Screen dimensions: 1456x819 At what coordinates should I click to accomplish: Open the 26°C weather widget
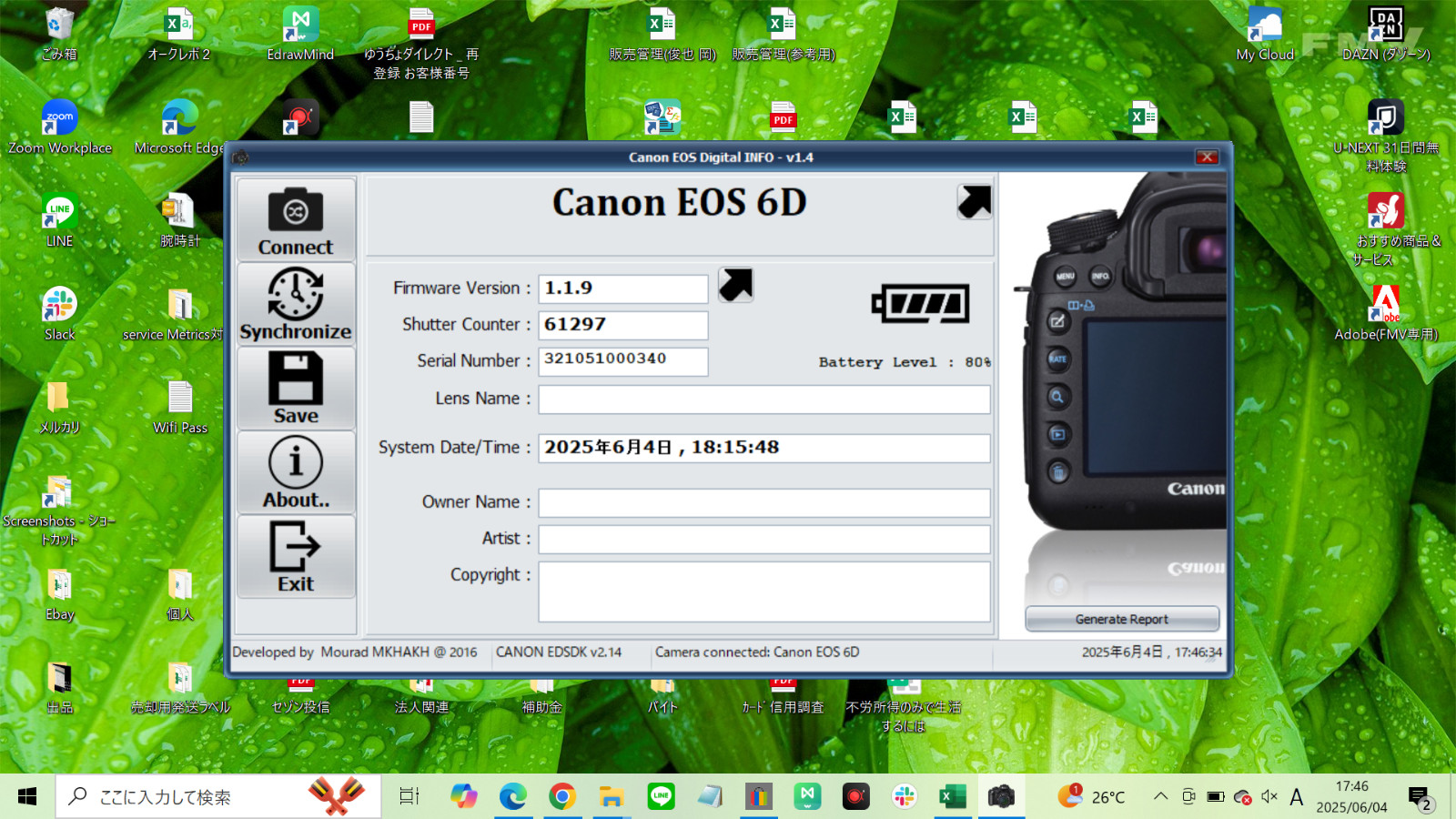(1092, 797)
